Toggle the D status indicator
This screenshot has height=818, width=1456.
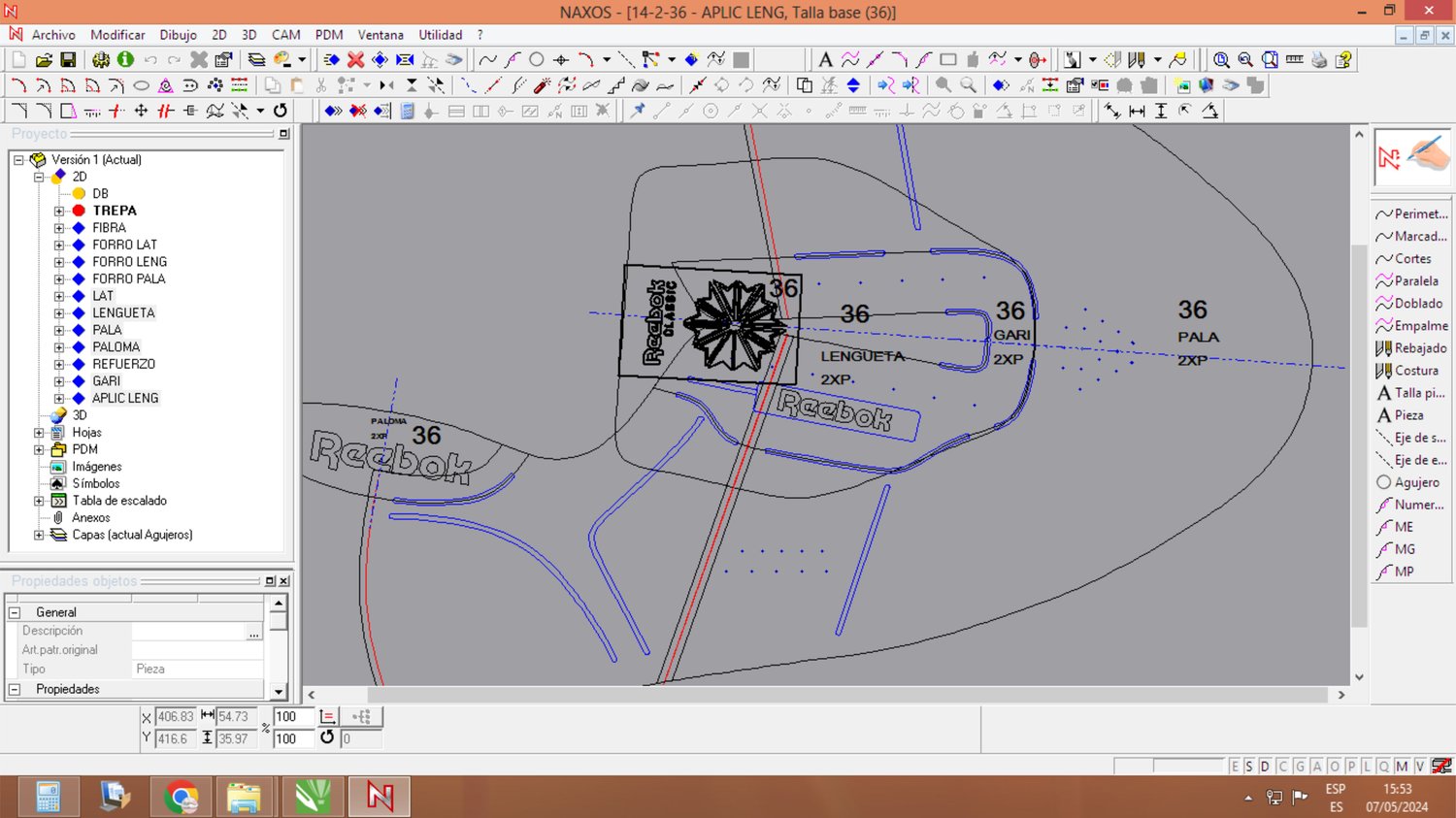tap(1265, 767)
